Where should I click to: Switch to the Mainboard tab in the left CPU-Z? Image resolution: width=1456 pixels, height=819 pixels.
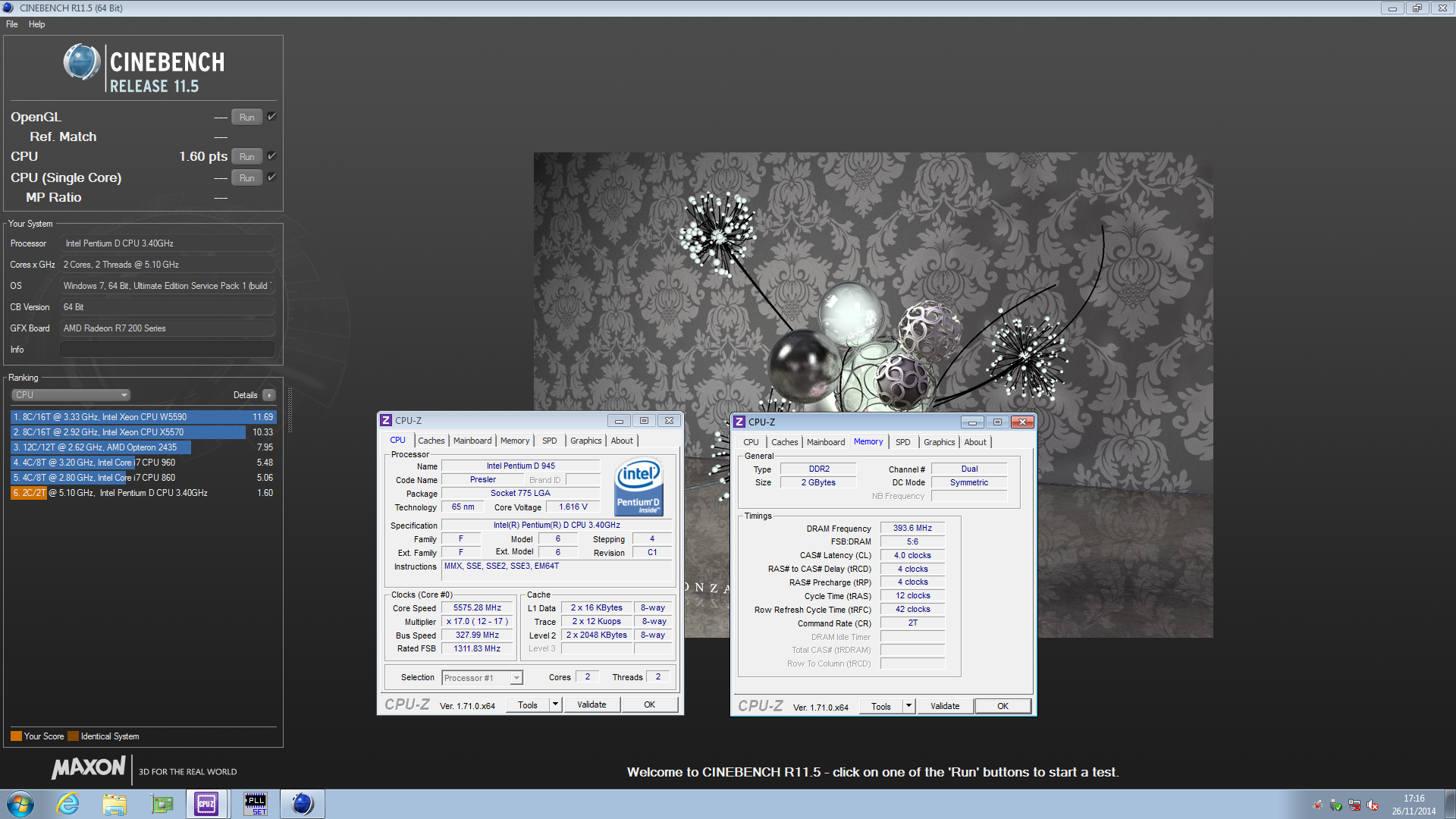click(472, 441)
